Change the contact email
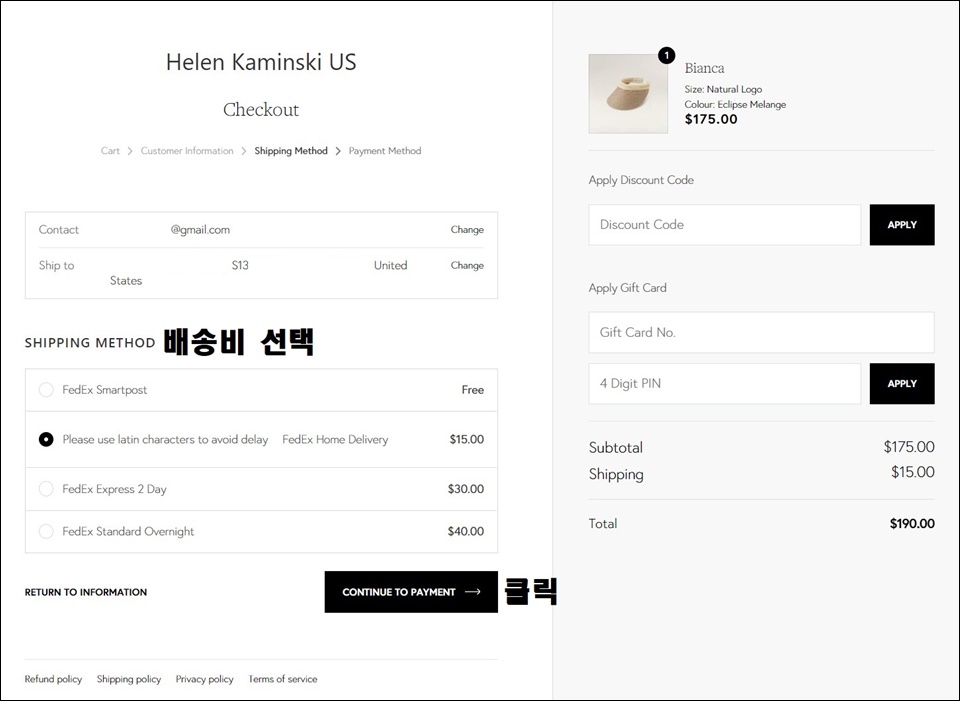960x701 pixels. pos(467,230)
